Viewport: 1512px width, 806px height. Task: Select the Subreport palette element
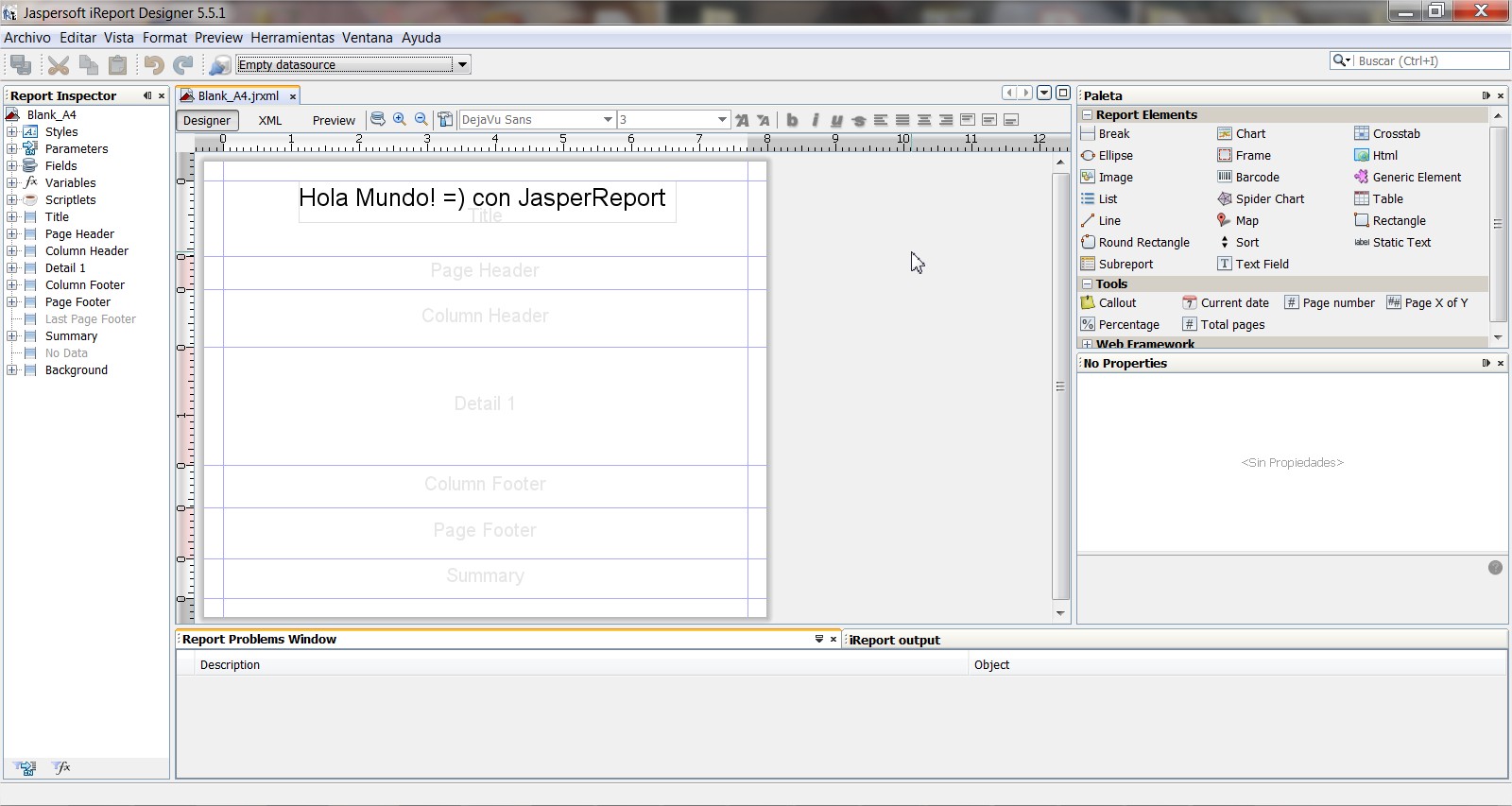coord(1117,265)
